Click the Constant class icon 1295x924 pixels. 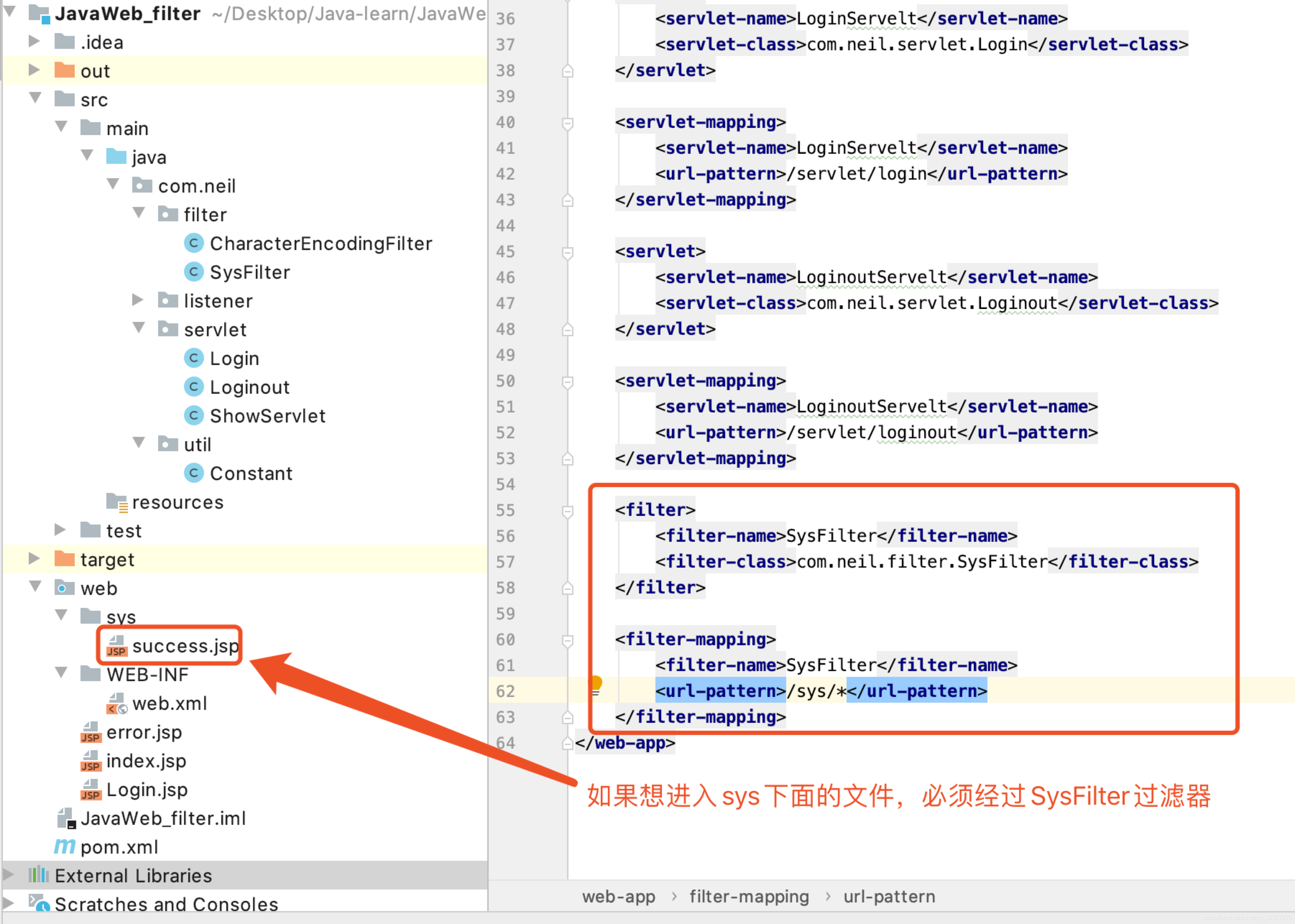(x=193, y=473)
